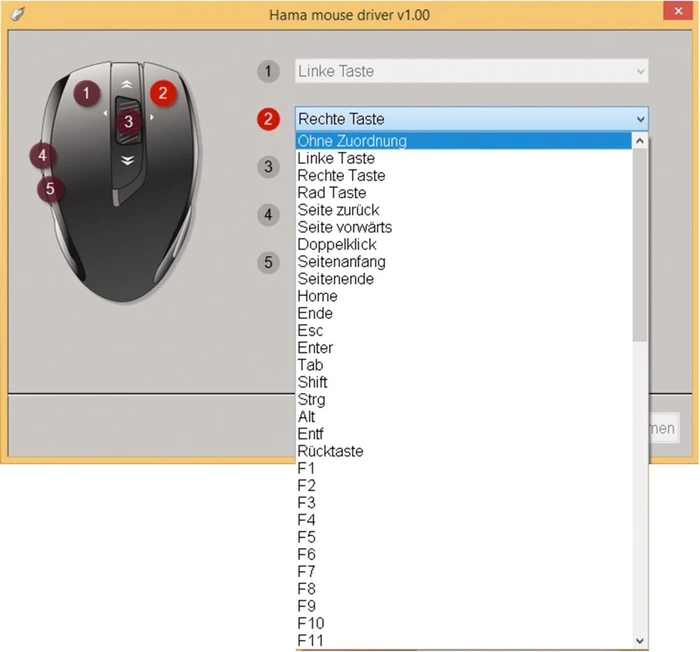Click the list scrollbar down arrow
This screenshot has width=700, height=652.
[x=640, y=641]
